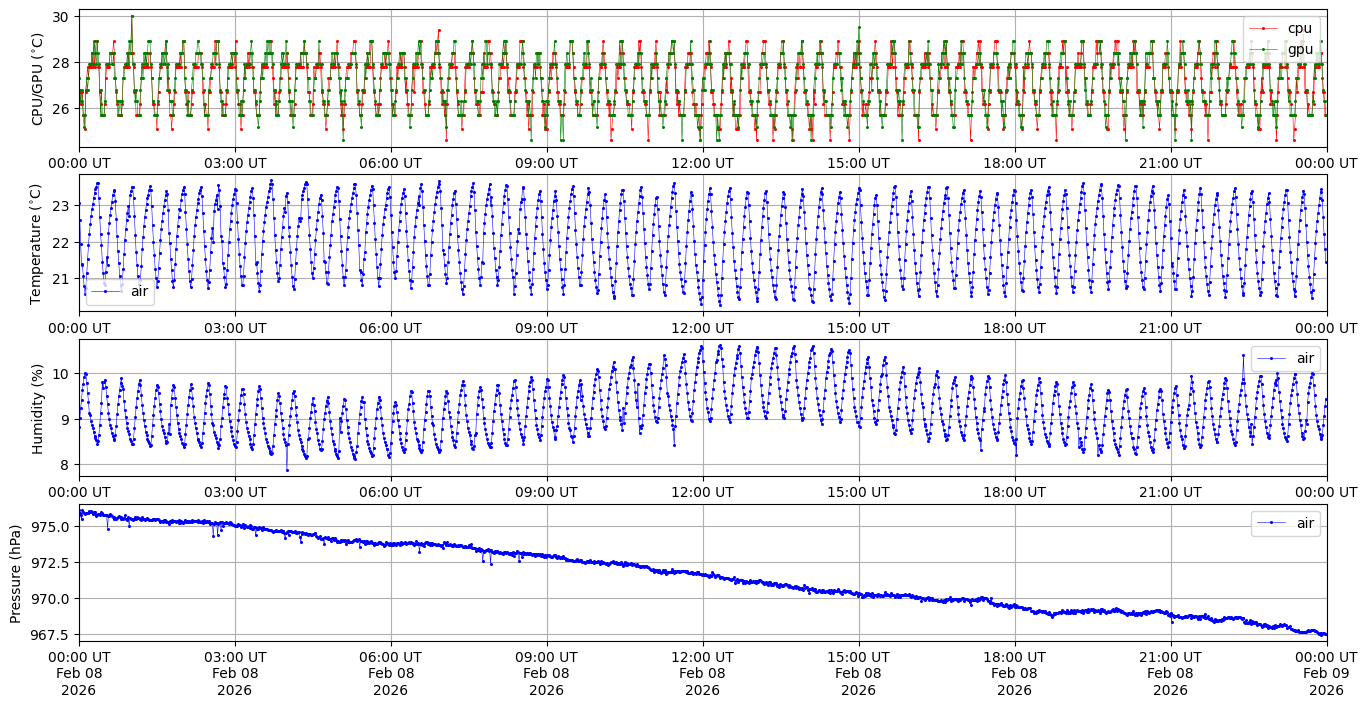Click the cpu entry in the top legend
The height and width of the screenshot is (707, 1367).
[x=1299, y=28]
